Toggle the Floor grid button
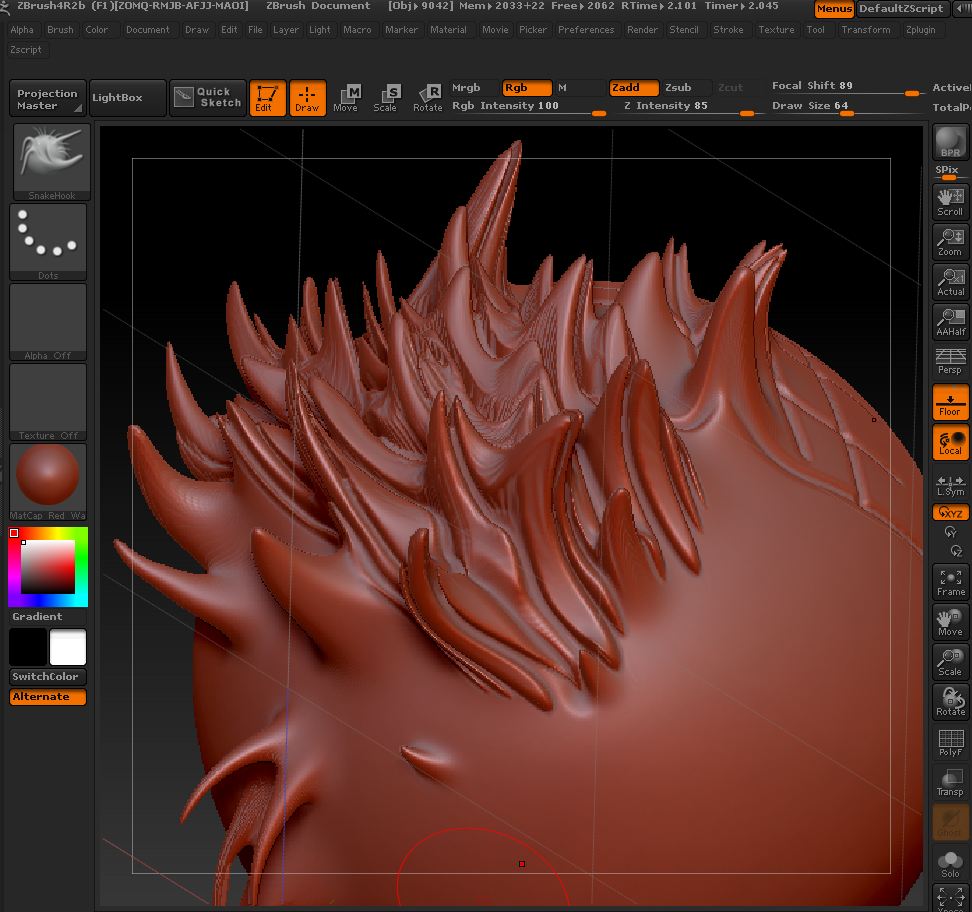 click(950, 402)
